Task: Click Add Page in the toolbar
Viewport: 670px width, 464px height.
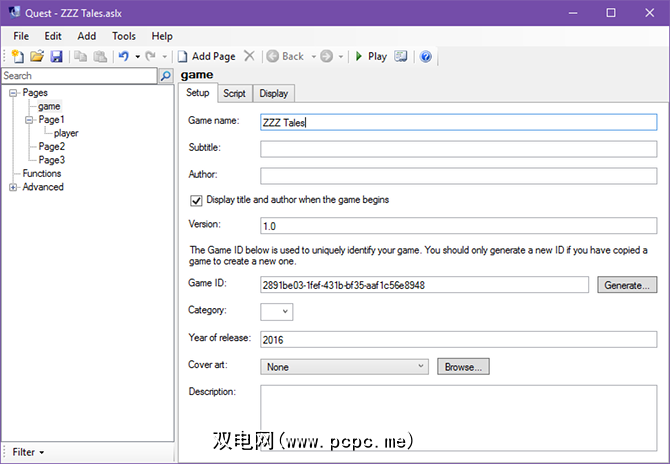Action: click(x=206, y=57)
